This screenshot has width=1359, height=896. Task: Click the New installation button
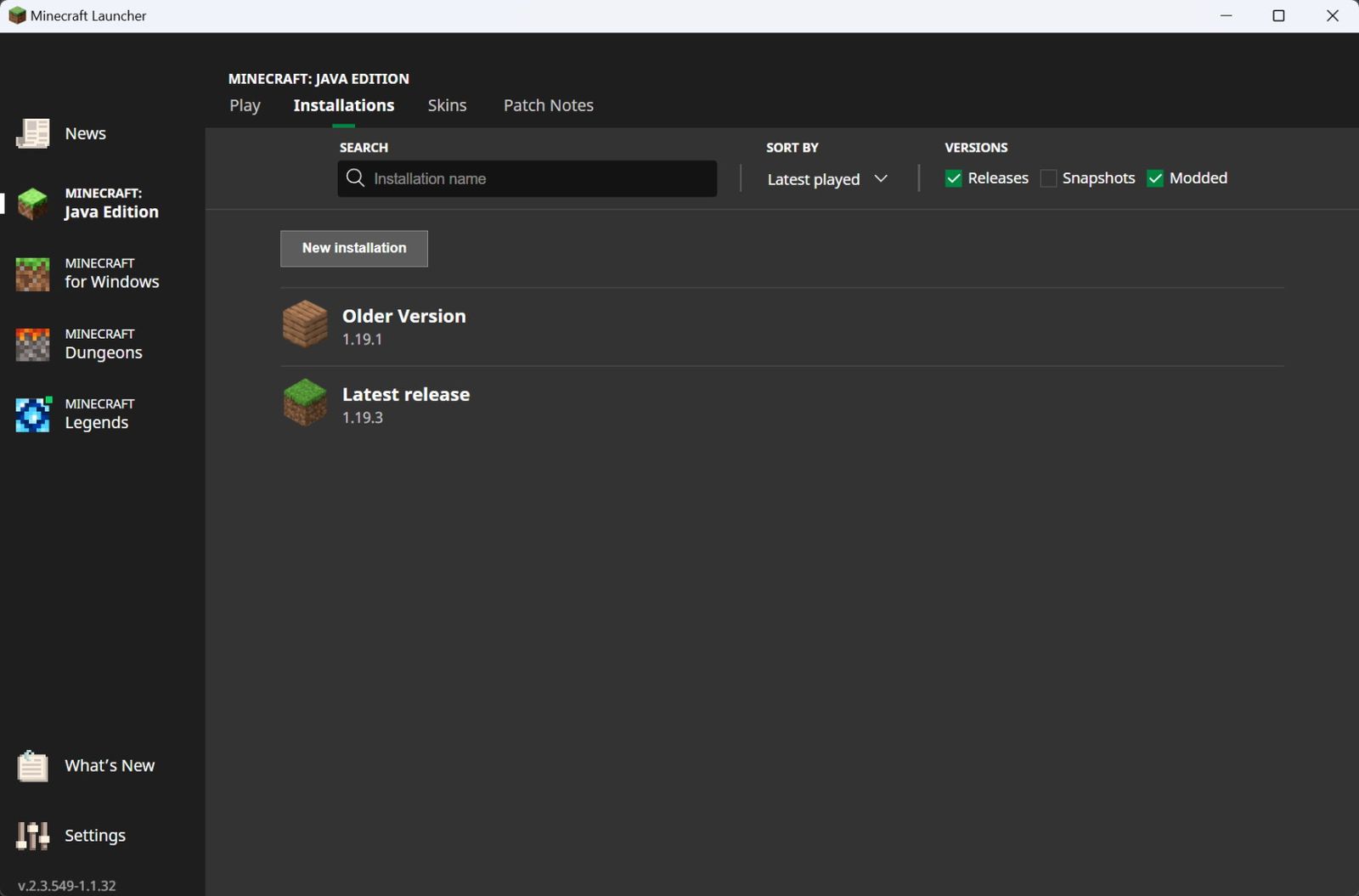click(353, 248)
